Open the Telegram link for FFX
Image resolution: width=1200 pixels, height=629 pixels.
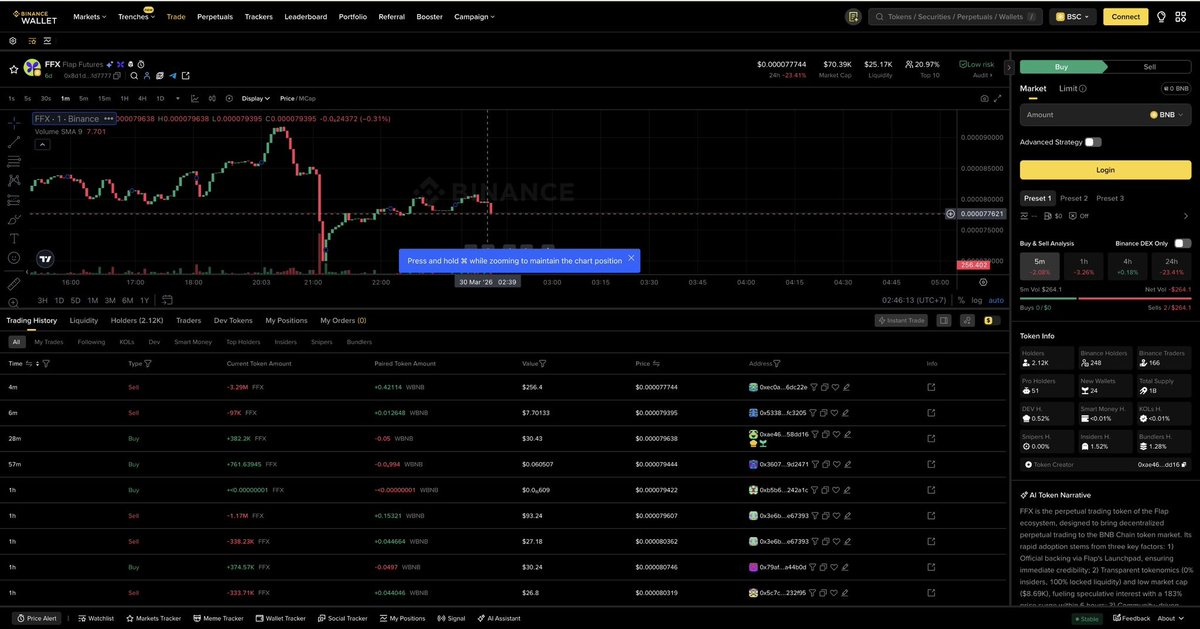tap(172, 76)
